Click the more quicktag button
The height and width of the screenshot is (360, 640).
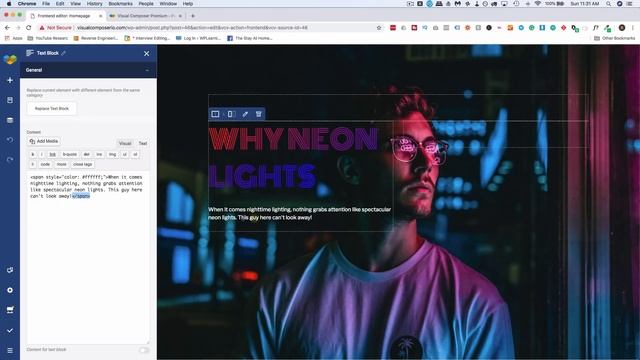coord(62,164)
